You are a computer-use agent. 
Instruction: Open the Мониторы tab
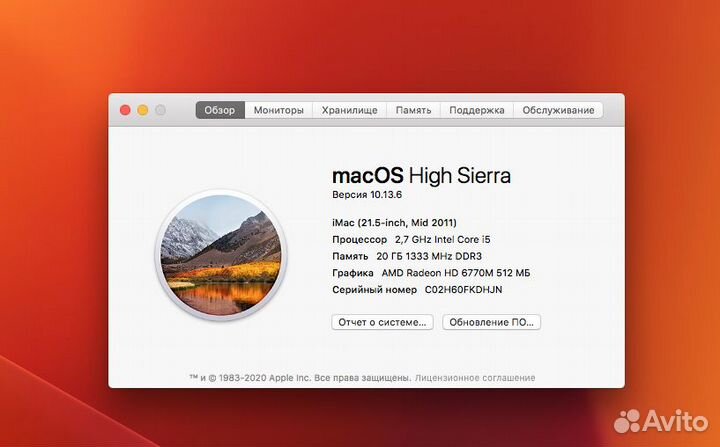click(x=279, y=110)
